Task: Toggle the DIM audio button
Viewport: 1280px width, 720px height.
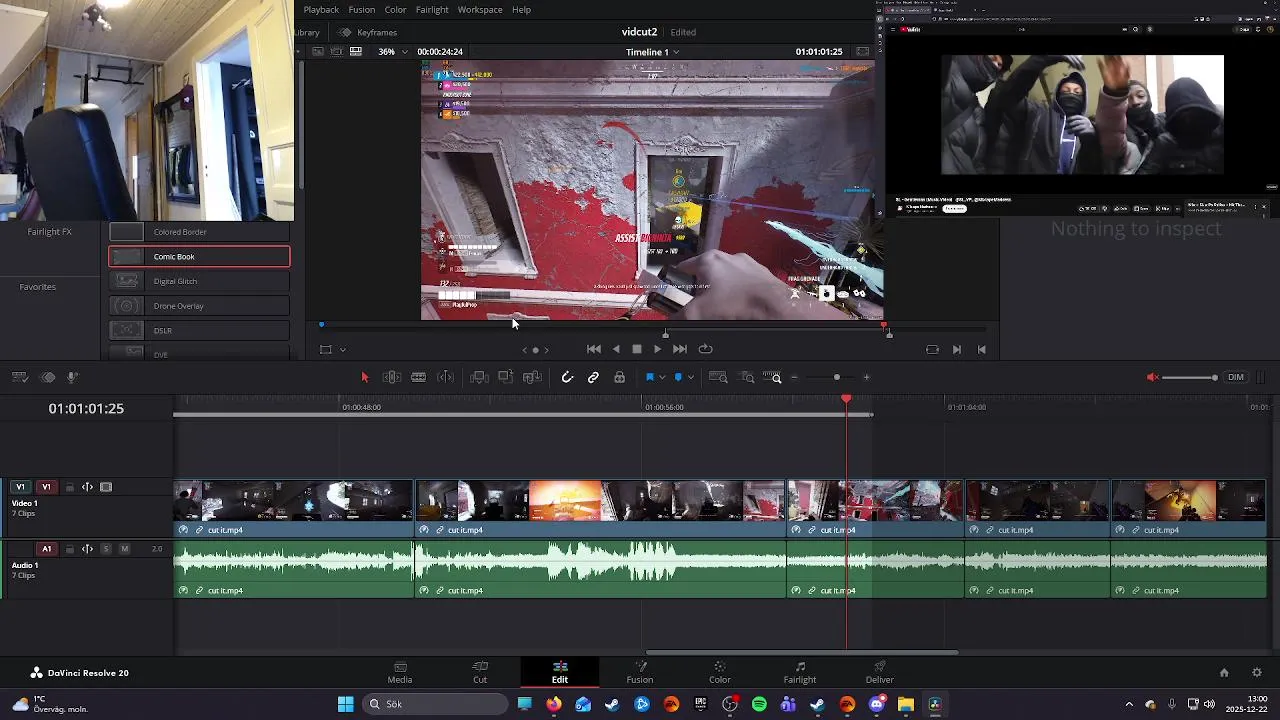Action: [1236, 377]
